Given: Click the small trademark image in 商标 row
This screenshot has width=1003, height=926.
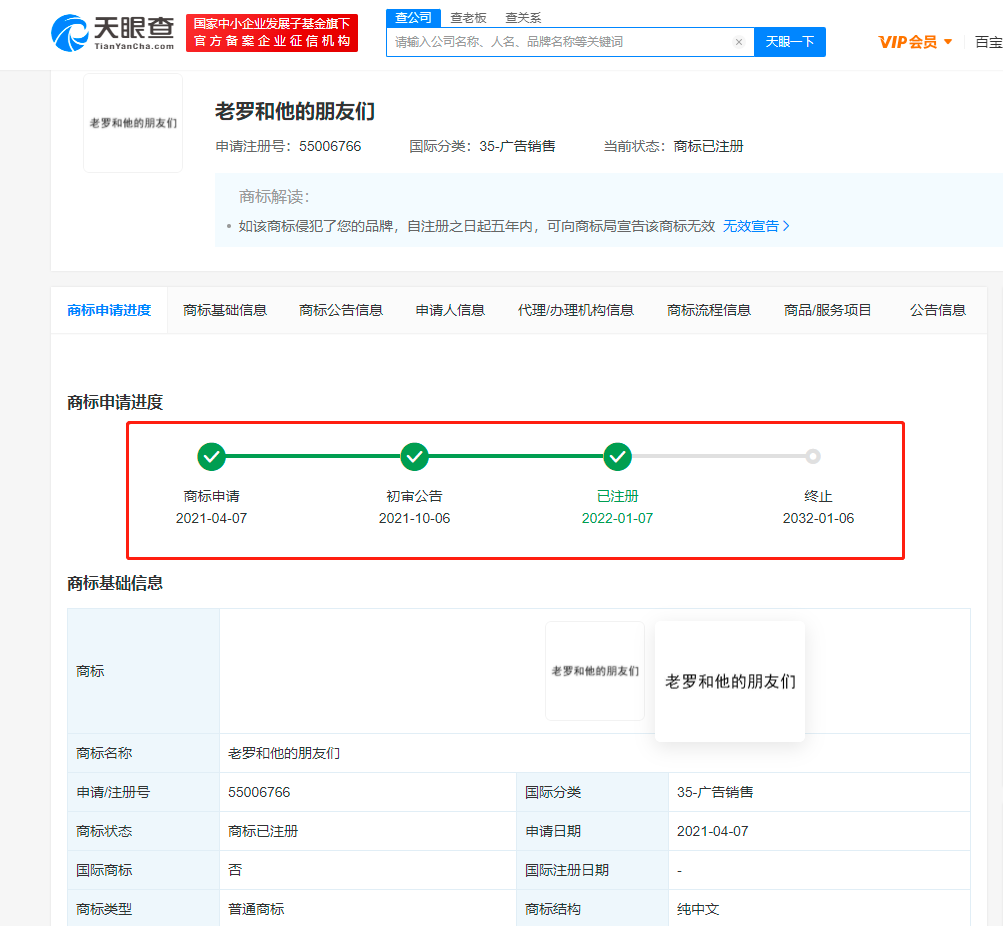Looking at the screenshot, I should pyautogui.click(x=595, y=671).
